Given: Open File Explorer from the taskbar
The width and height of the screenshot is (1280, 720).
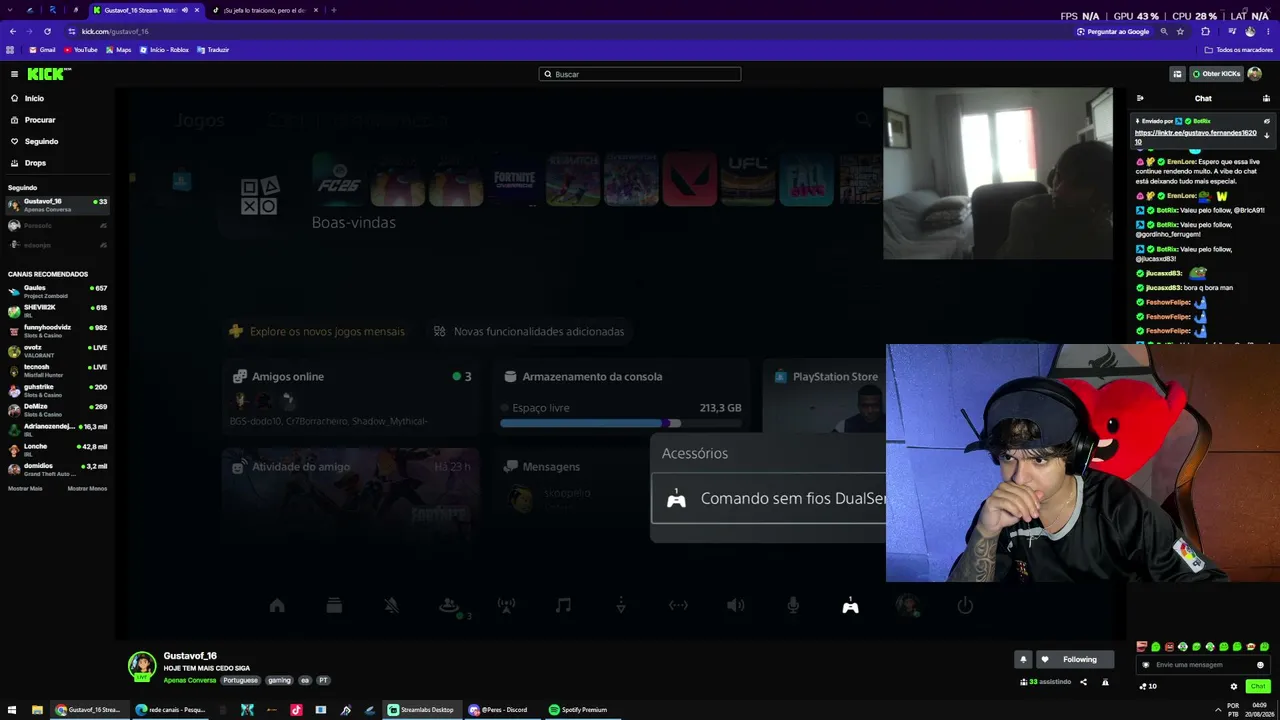Looking at the screenshot, I should click(x=37, y=710).
